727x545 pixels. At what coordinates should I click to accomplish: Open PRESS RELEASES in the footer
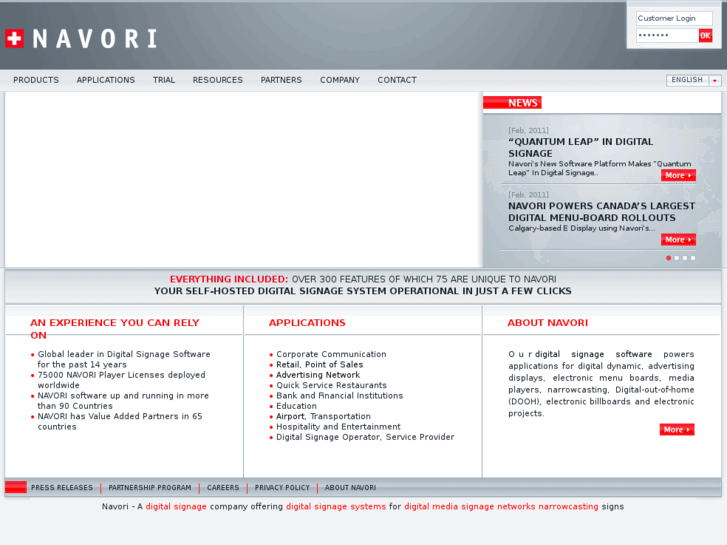pyautogui.click(x=62, y=488)
